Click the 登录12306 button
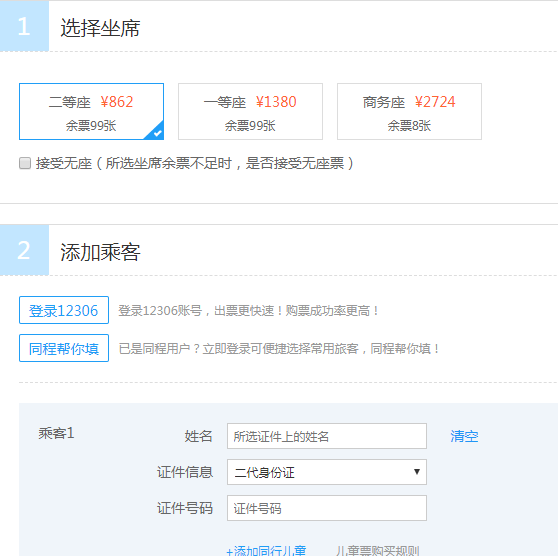558x556 pixels. tap(64, 310)
